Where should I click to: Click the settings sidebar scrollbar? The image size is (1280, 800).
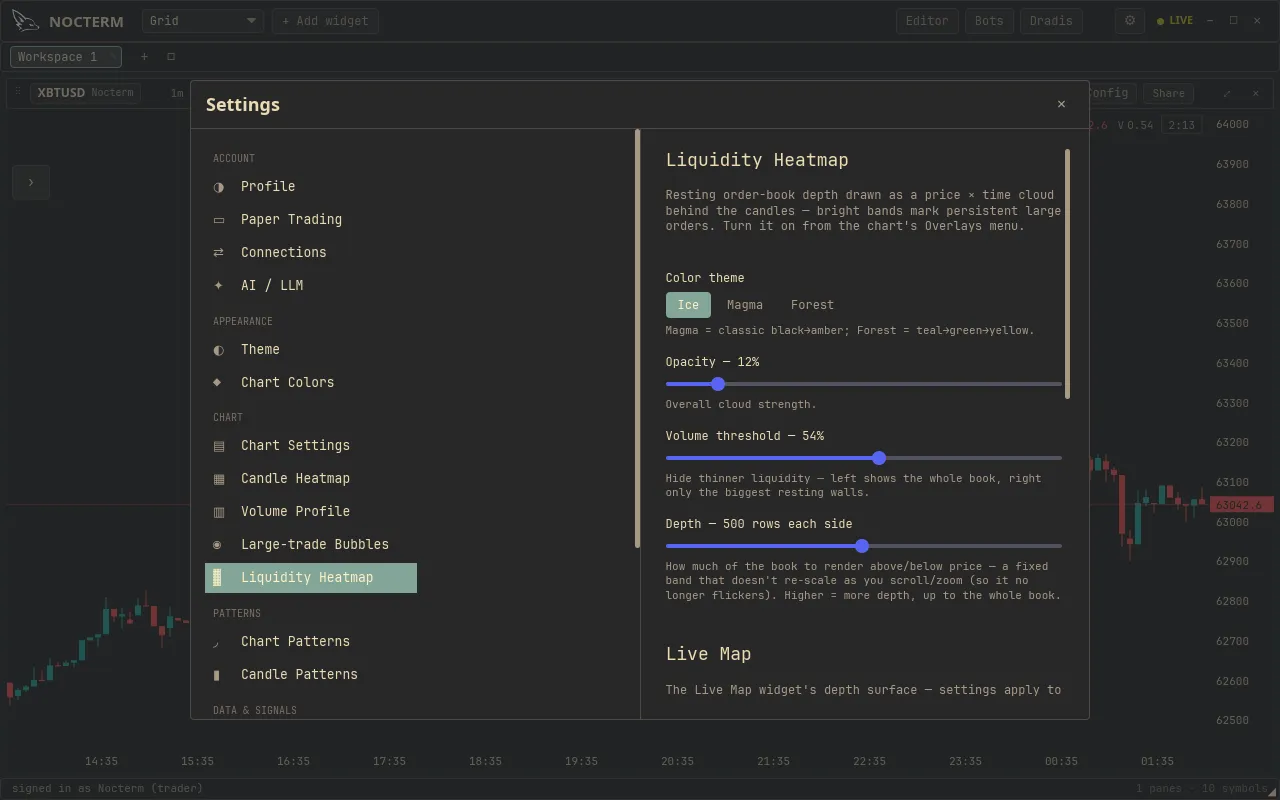tap(637, 339)
